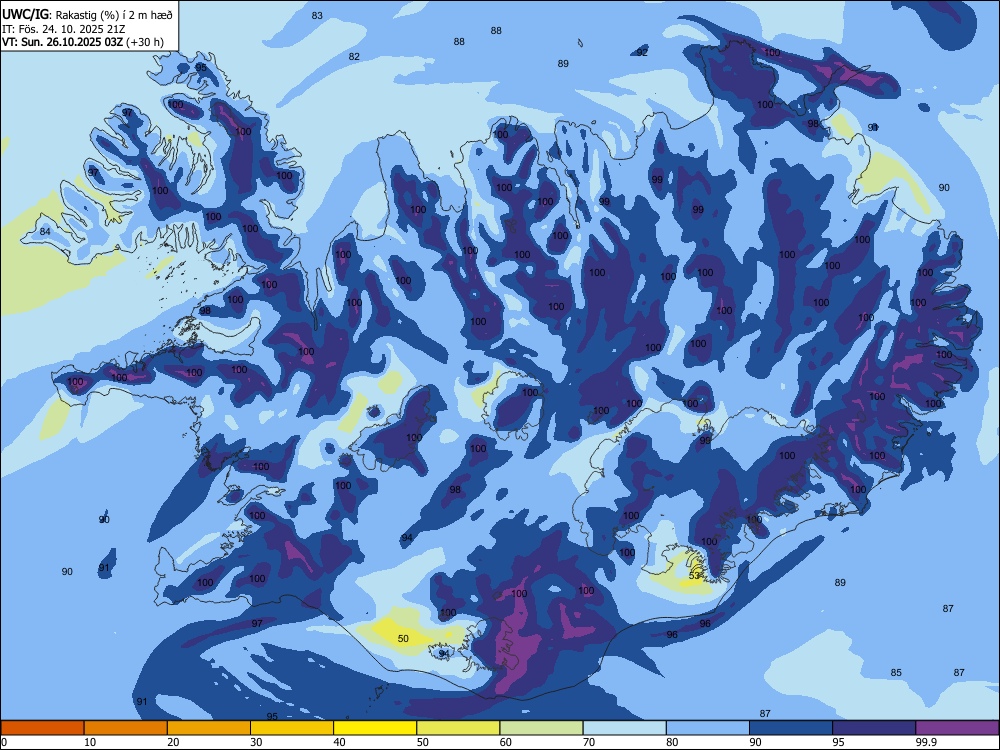Screen dimensions: 1000x750
Task: Click the title "UWC/IG: Rakastig (%) í 2 m hæð"
Action: (87, 14)
